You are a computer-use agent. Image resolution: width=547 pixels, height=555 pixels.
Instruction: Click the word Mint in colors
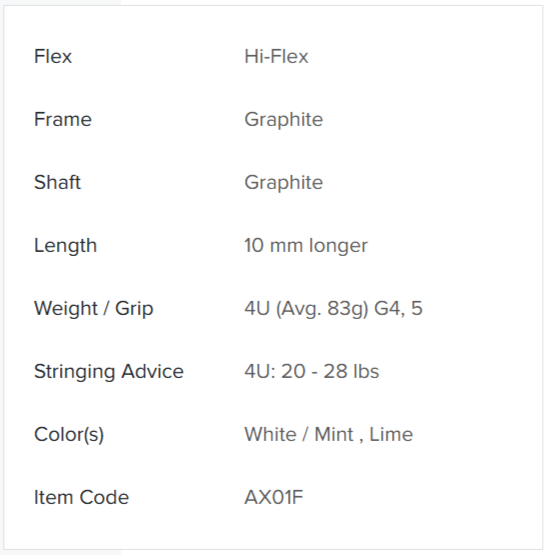click(334, 434)
